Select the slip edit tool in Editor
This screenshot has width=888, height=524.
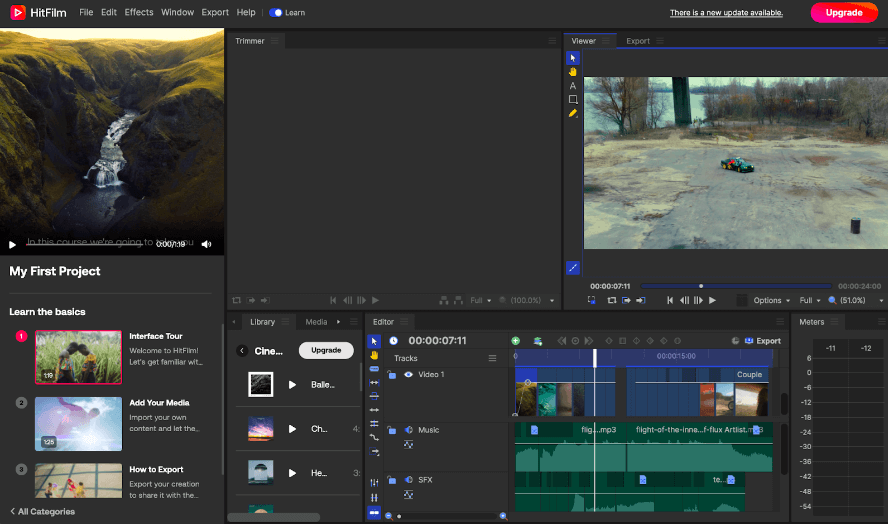click(374, 383)
